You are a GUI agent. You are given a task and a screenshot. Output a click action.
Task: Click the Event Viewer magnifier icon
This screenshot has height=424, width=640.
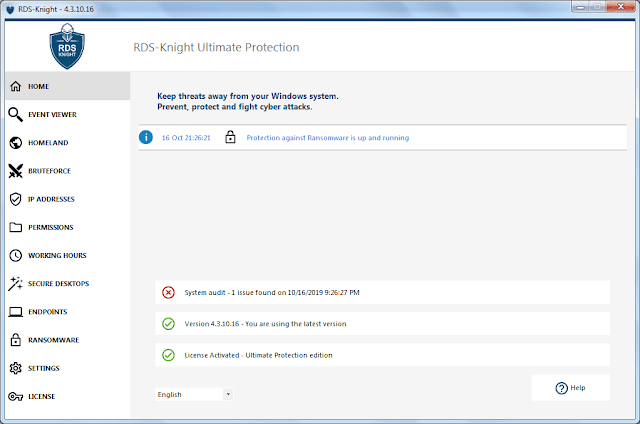[16, 115]
